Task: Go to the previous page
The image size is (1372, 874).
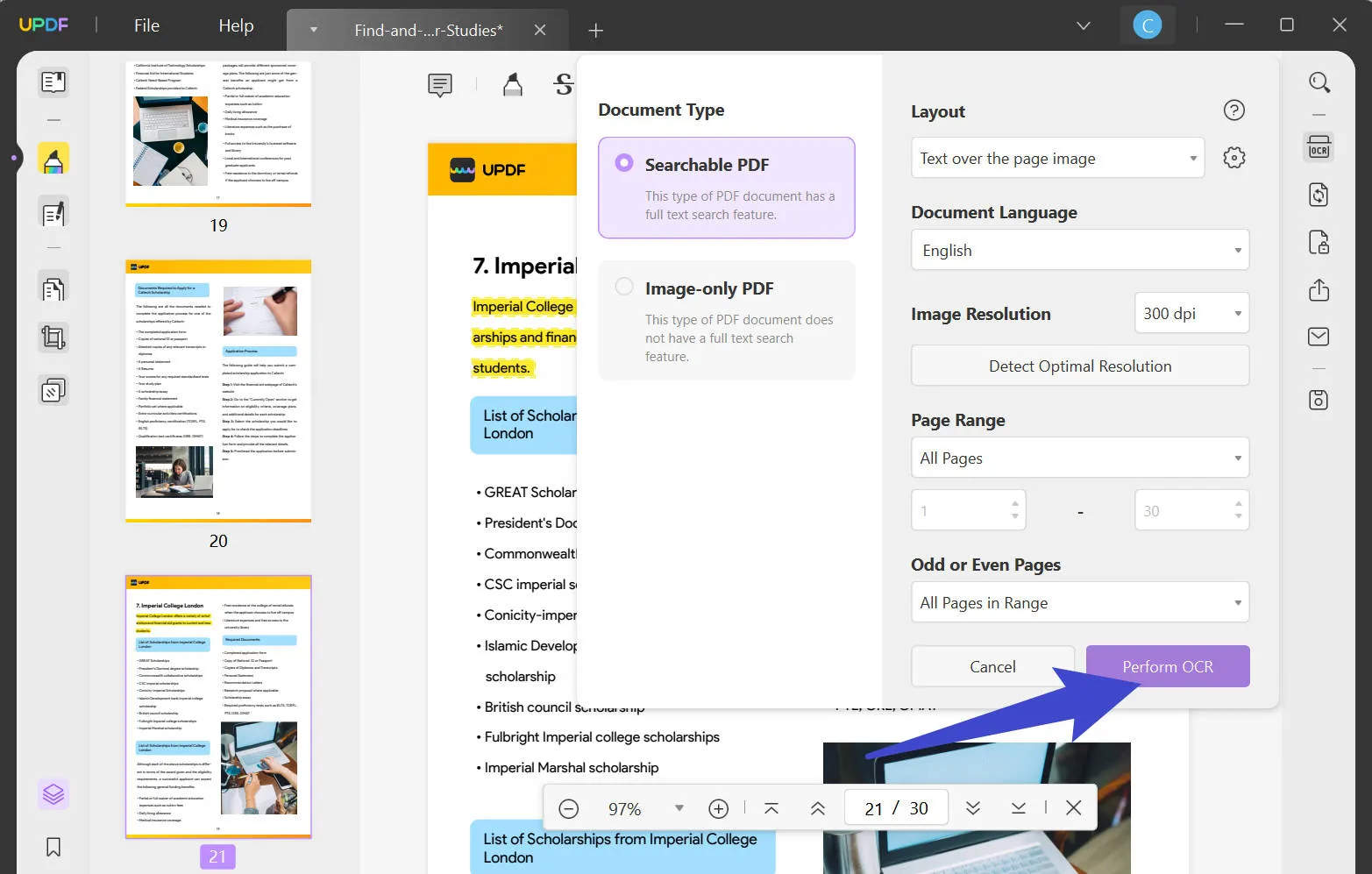Action: click(818, 808)
